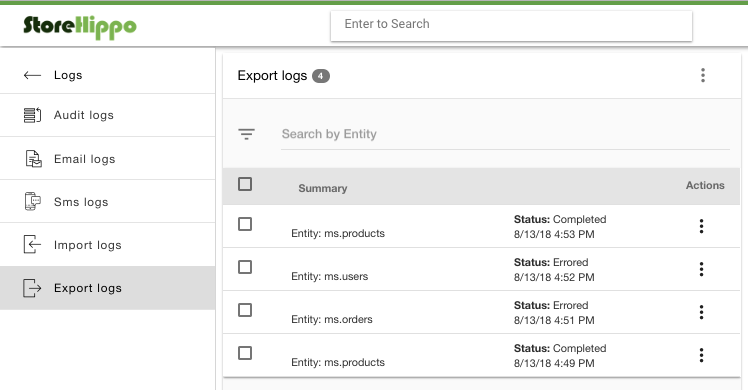
Task: Check the ms.users row checkbox
Action: coord(245,267)
